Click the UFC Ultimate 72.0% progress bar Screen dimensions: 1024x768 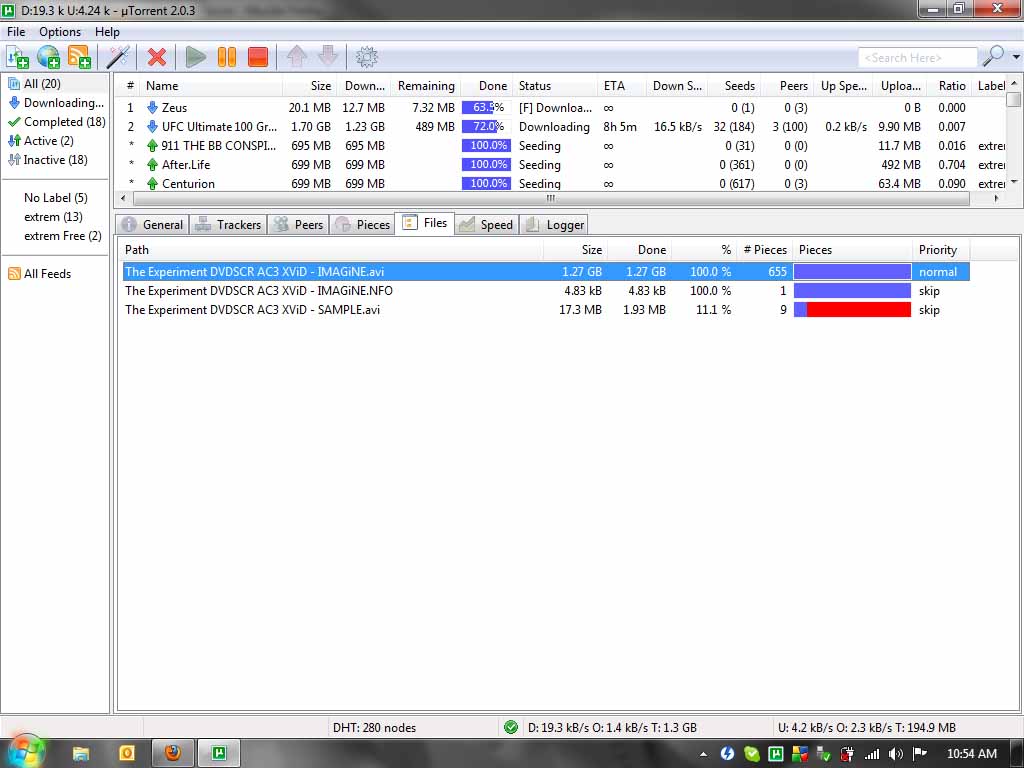pos(486,127)
